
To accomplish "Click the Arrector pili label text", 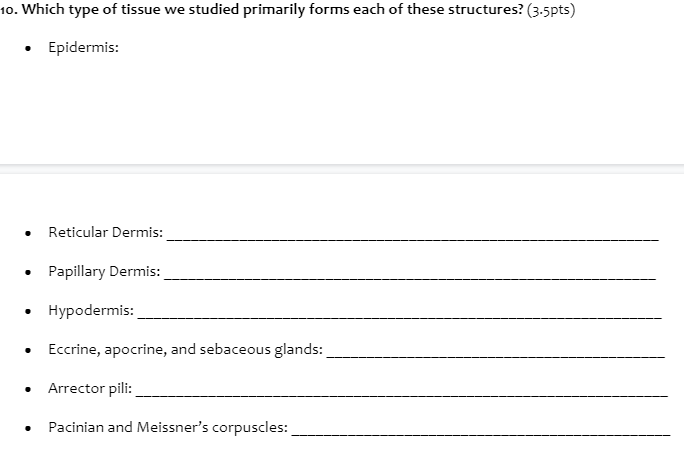I will pyautogui.click(x=90, y=388).
